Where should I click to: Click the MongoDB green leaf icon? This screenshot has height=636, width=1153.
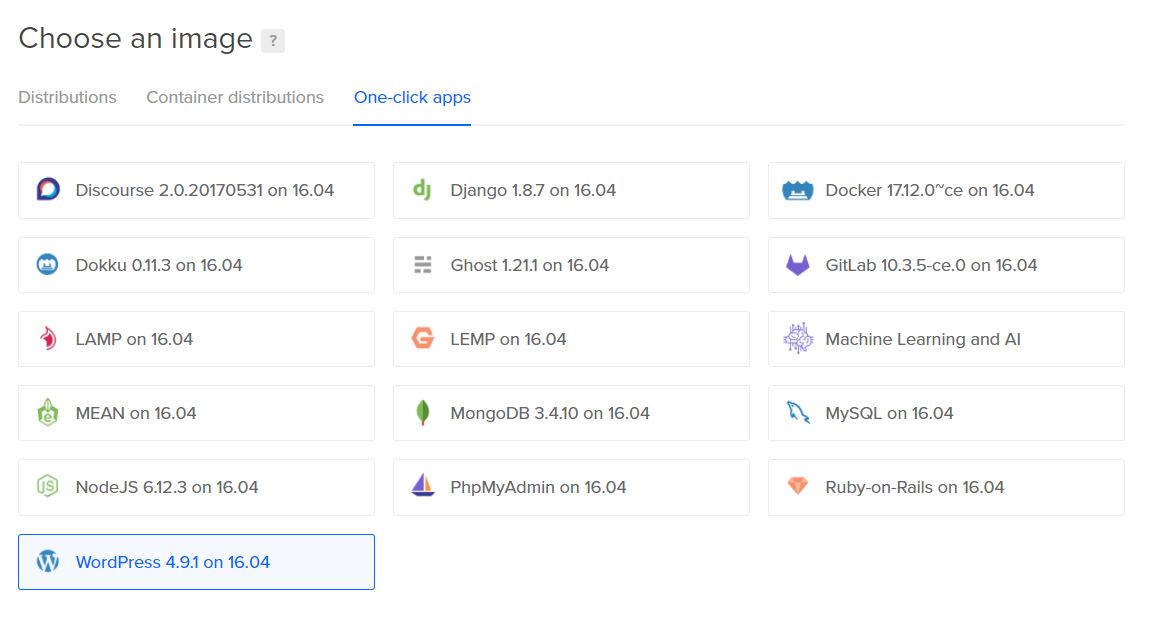point(423,412)
